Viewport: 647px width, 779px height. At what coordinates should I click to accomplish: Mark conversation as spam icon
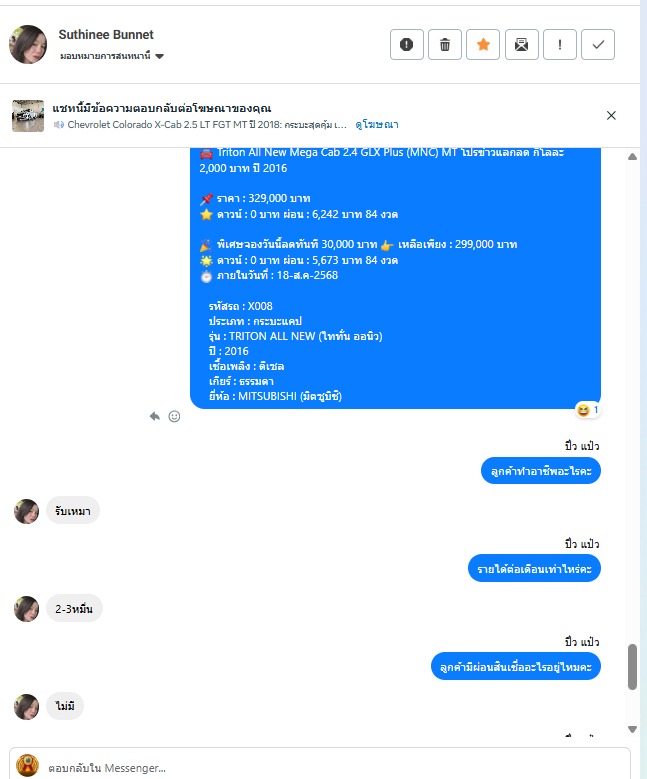coord(406,45)
